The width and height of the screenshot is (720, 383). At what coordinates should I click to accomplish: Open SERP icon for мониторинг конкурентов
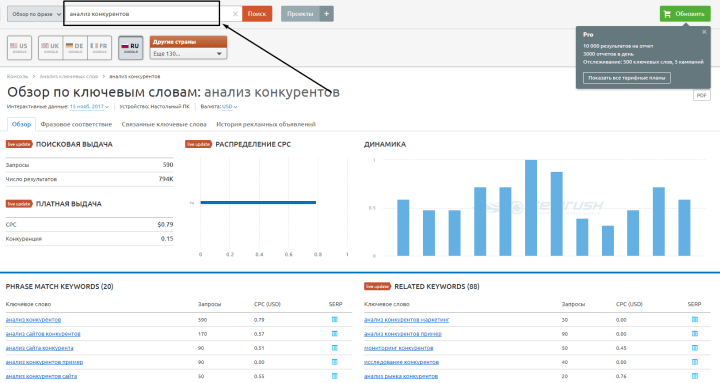pyautogui.click(x=695, y=348)
